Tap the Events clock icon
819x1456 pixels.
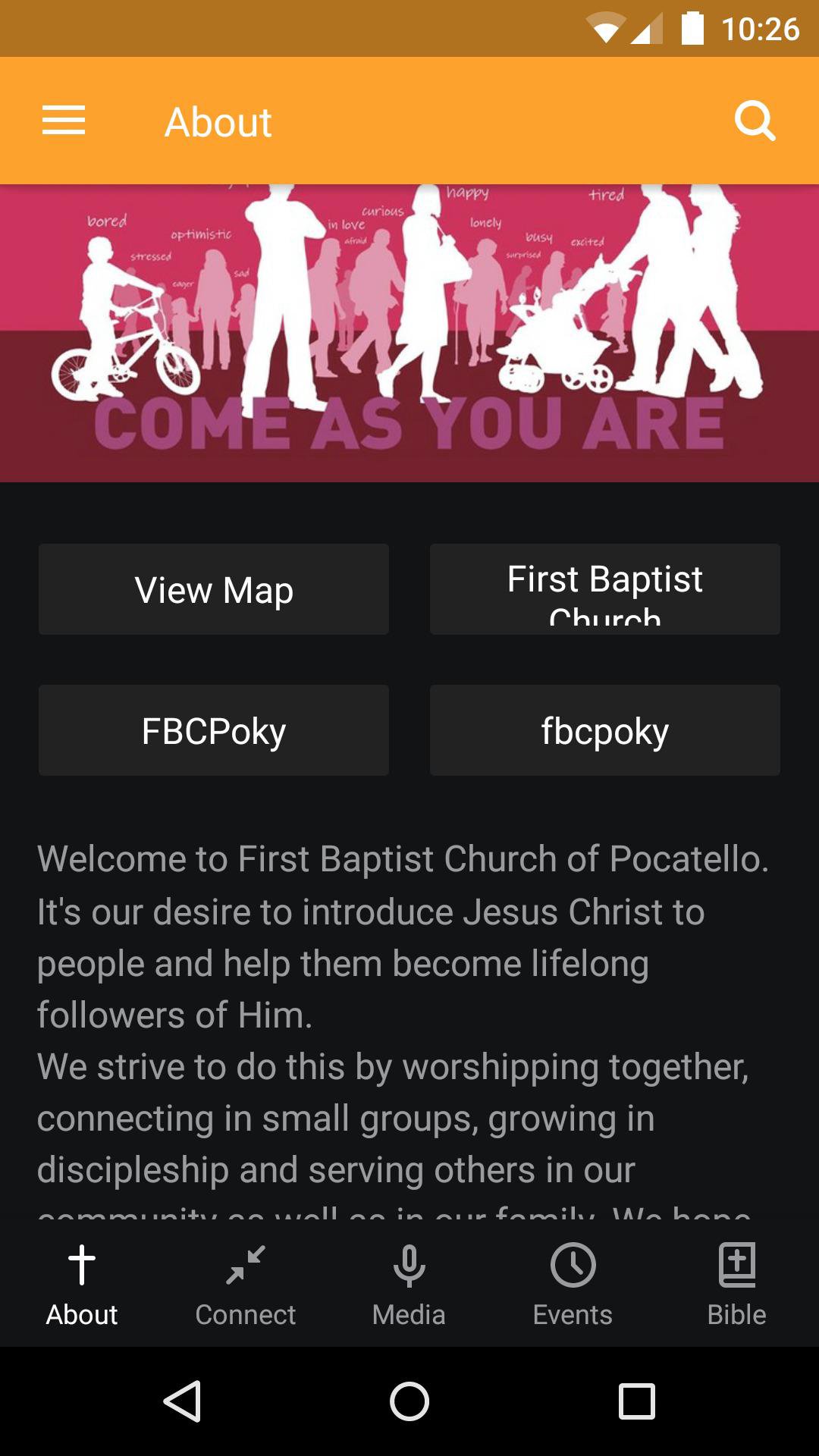[573, 1265]
